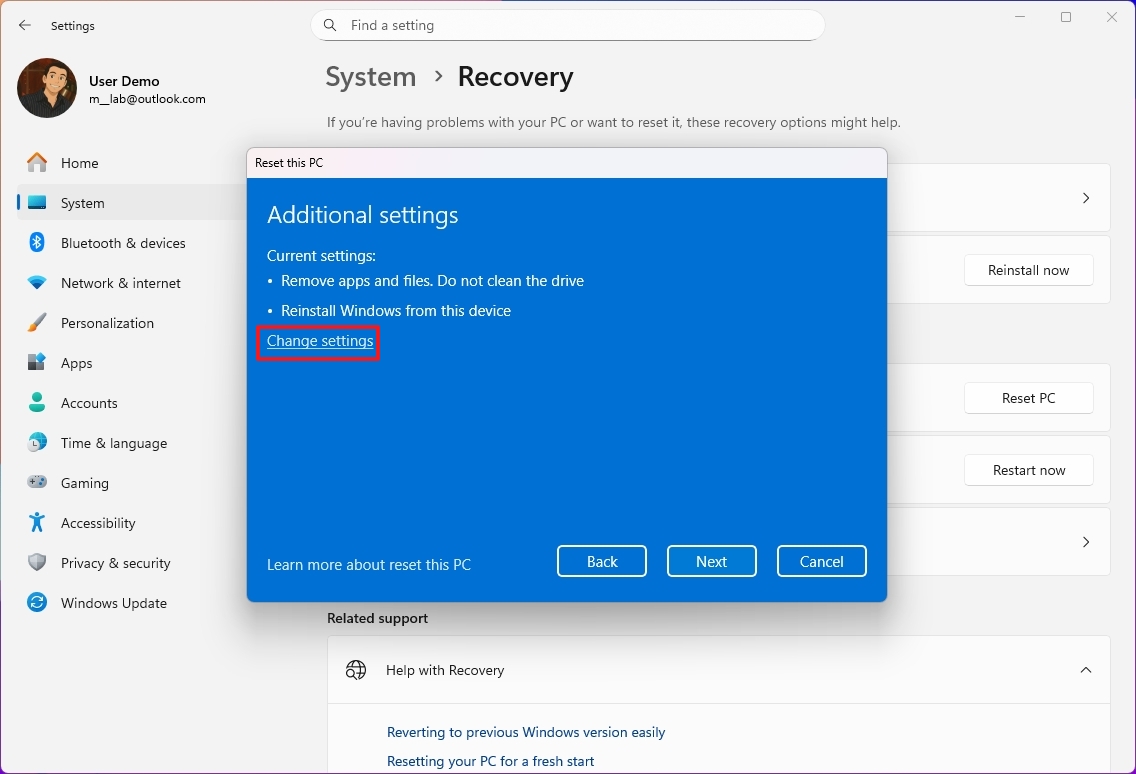Click the Windows Update sync icon
This screenshot has width=1136, height=774.
pos(37,603)
